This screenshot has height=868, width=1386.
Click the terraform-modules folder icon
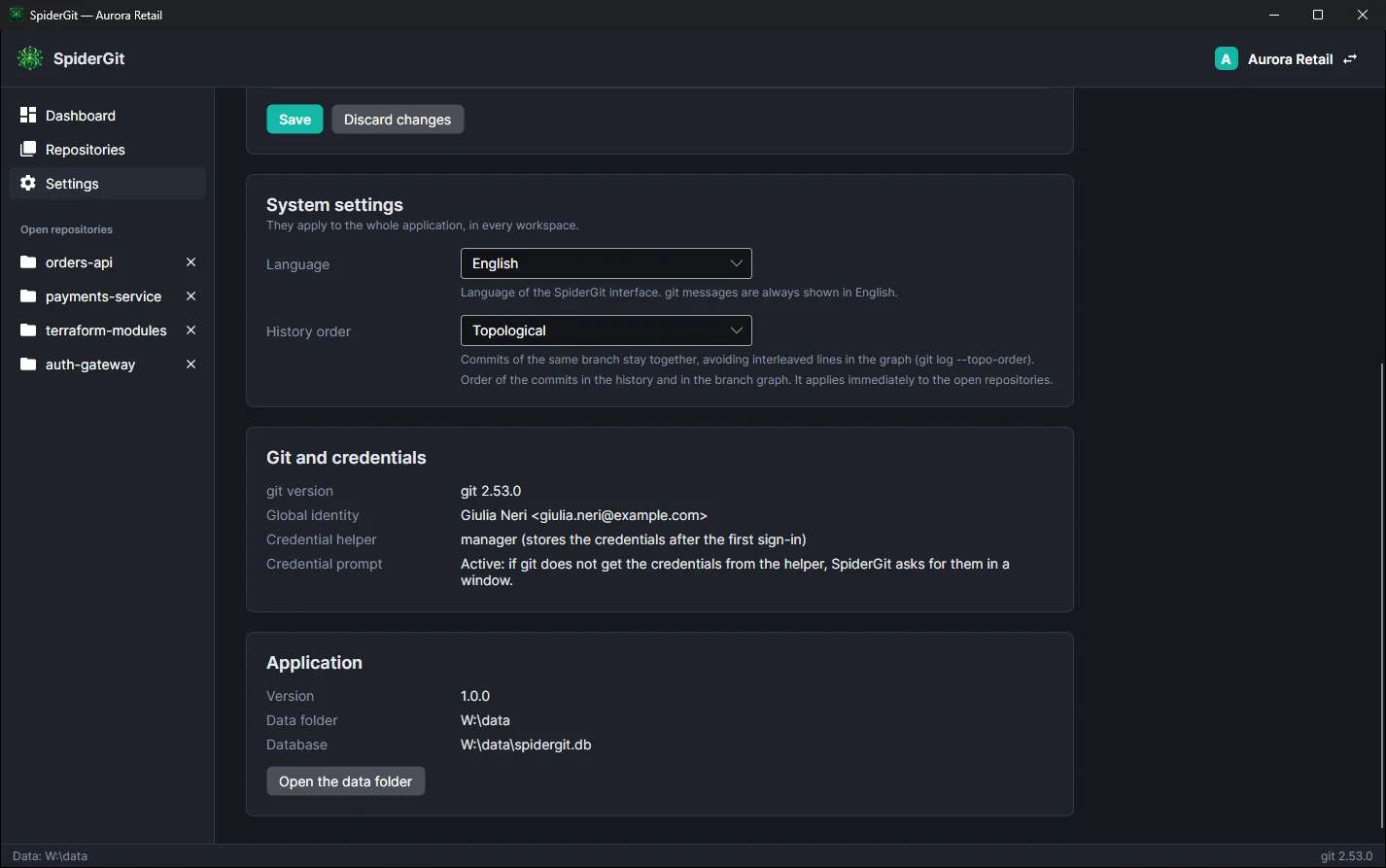28,330
